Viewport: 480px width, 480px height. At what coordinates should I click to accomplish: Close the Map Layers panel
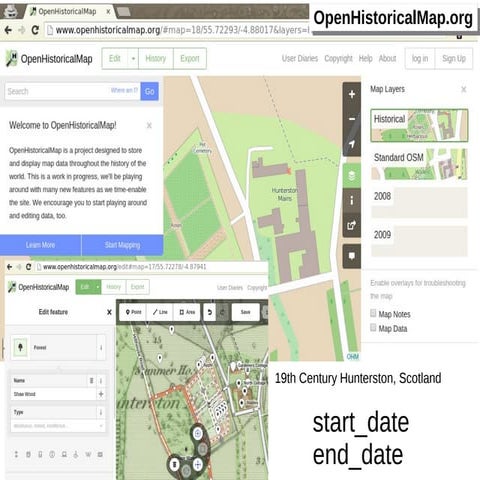[463, 89]
